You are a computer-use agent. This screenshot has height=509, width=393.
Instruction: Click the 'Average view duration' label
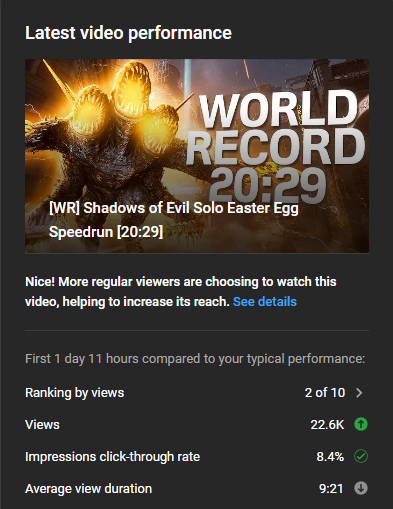pos(89,489)
